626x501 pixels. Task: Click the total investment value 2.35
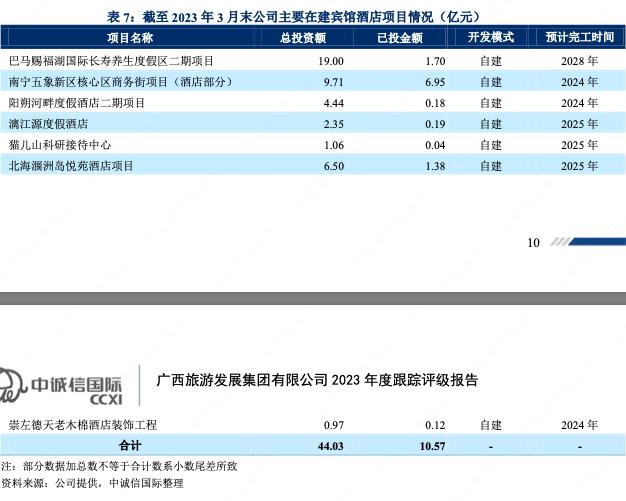coord(334,124)
